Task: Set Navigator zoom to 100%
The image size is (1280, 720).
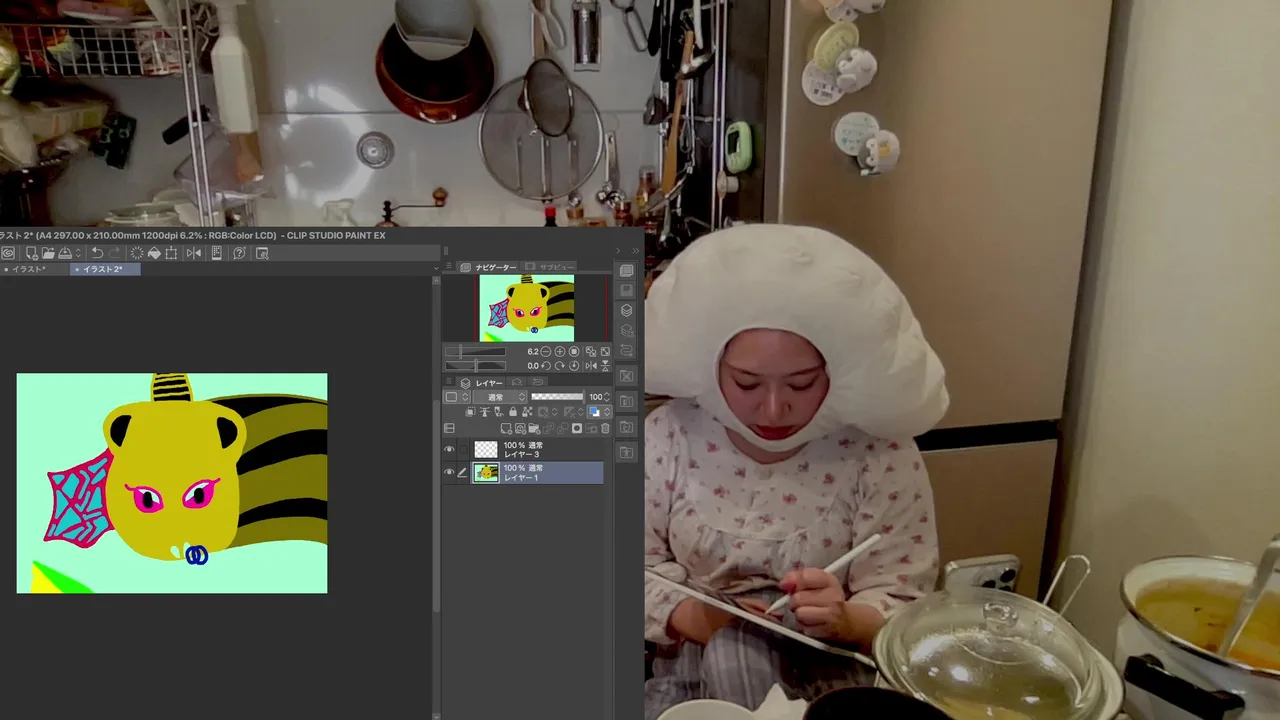Action: point(574,351)
